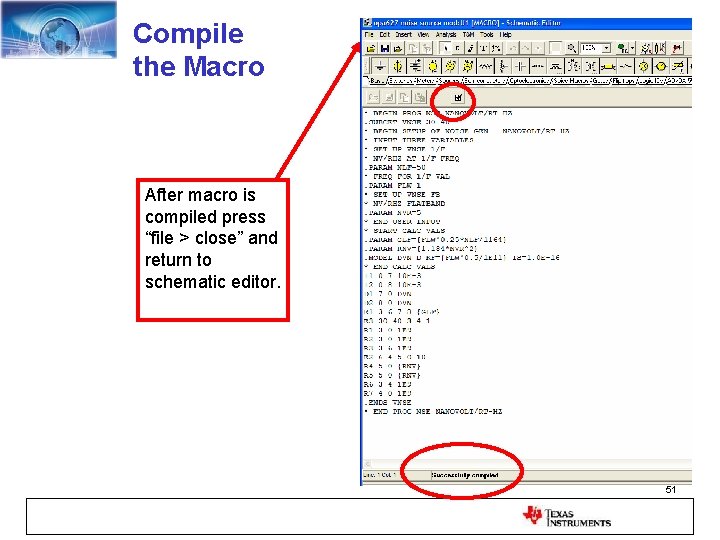
Task: Click the Line/Col status bar indicator
Action: [380, 475]
